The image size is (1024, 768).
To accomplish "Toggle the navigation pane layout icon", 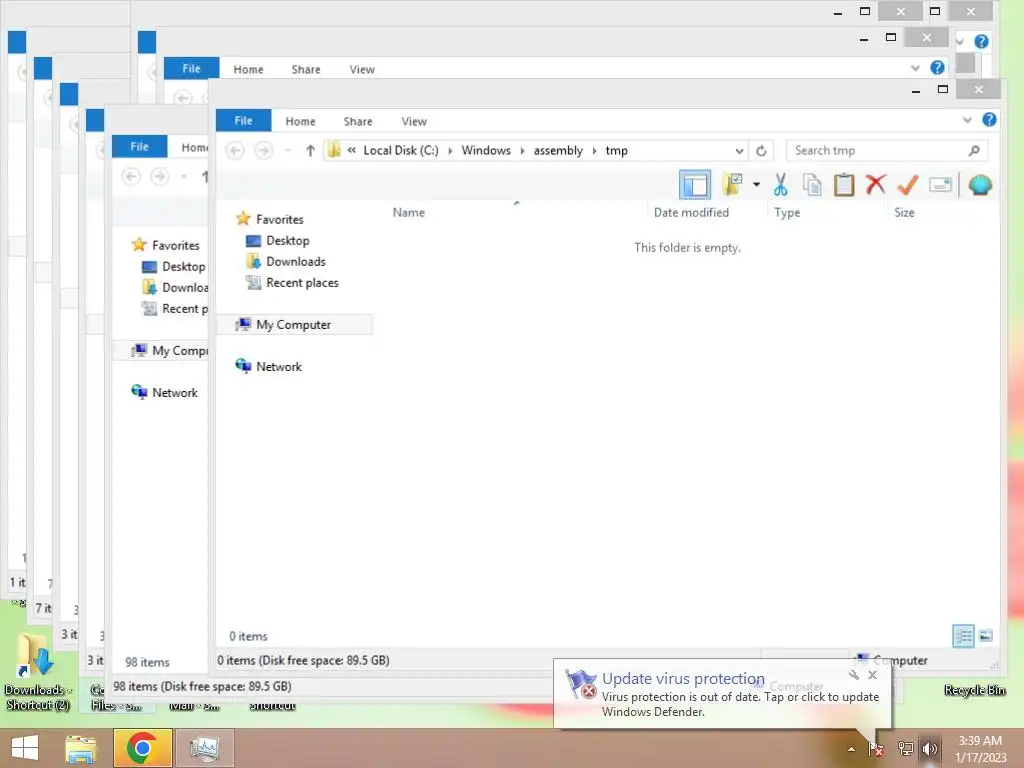I will (x=695, y=185).
